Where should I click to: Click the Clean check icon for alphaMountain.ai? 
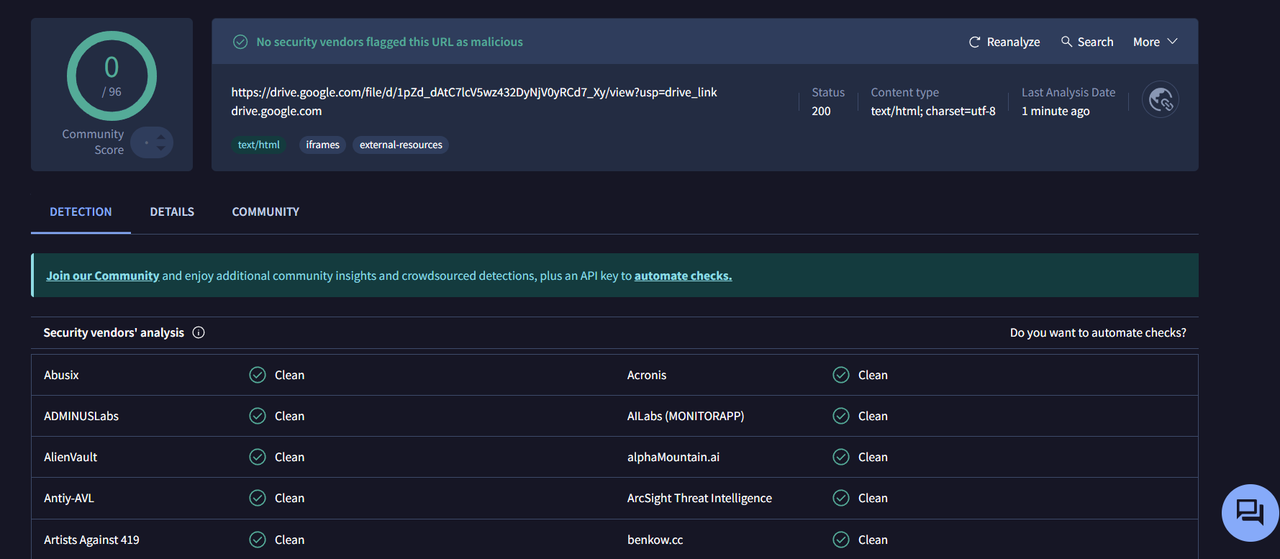point(841,457)
